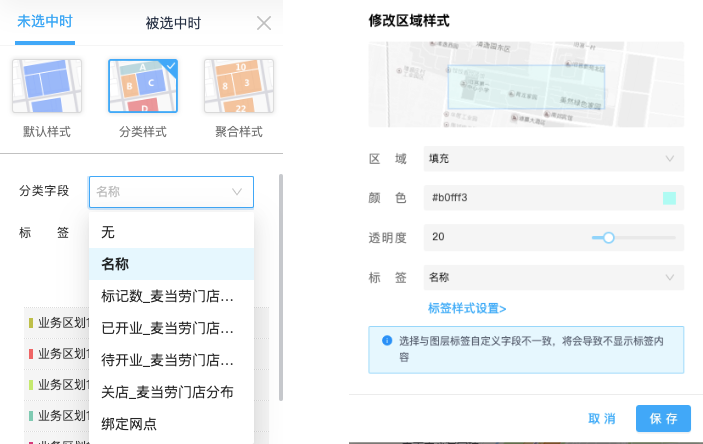
Task: Choose 绑定网点 option in the list
Action: 171,424
